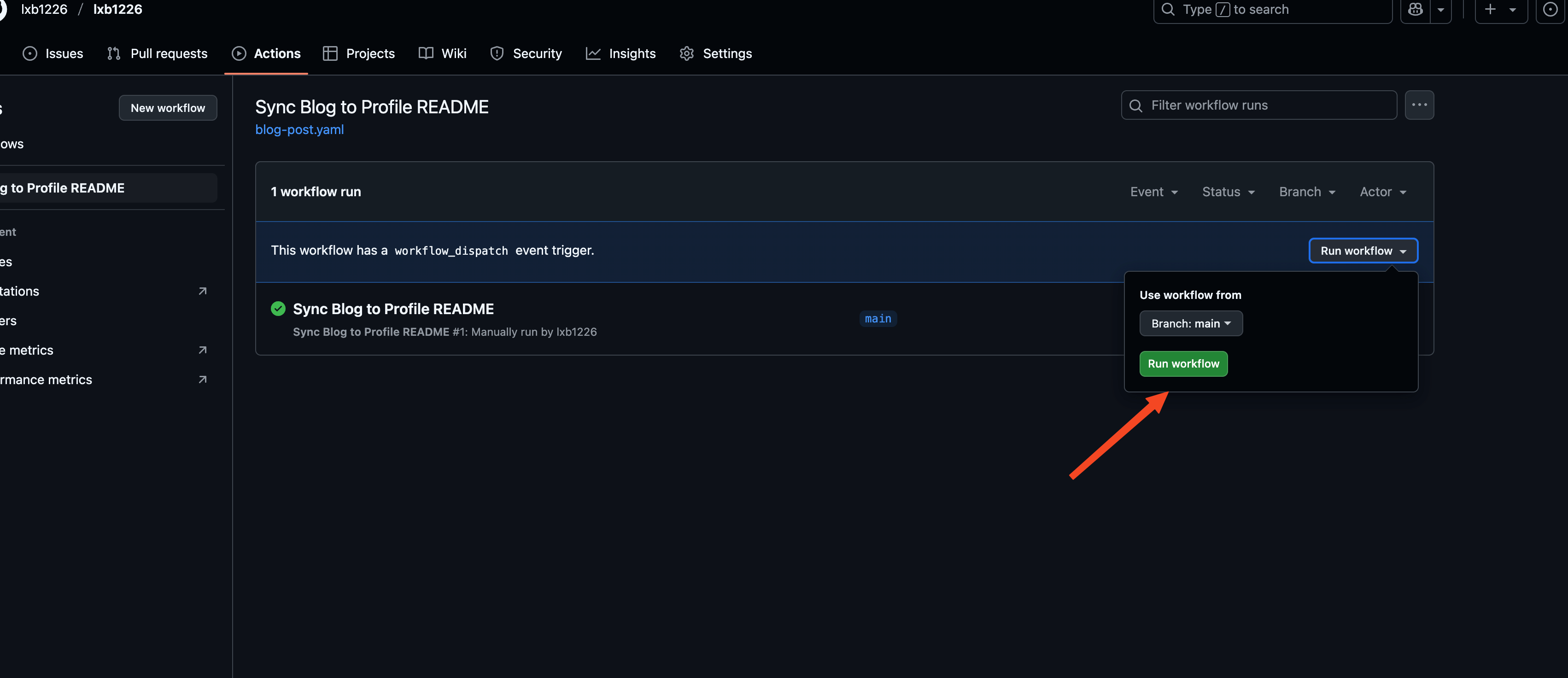Expand the Status filter dropdown
The width and height of the screenshot is (1568, 678).
click(x=1229, y=192)
